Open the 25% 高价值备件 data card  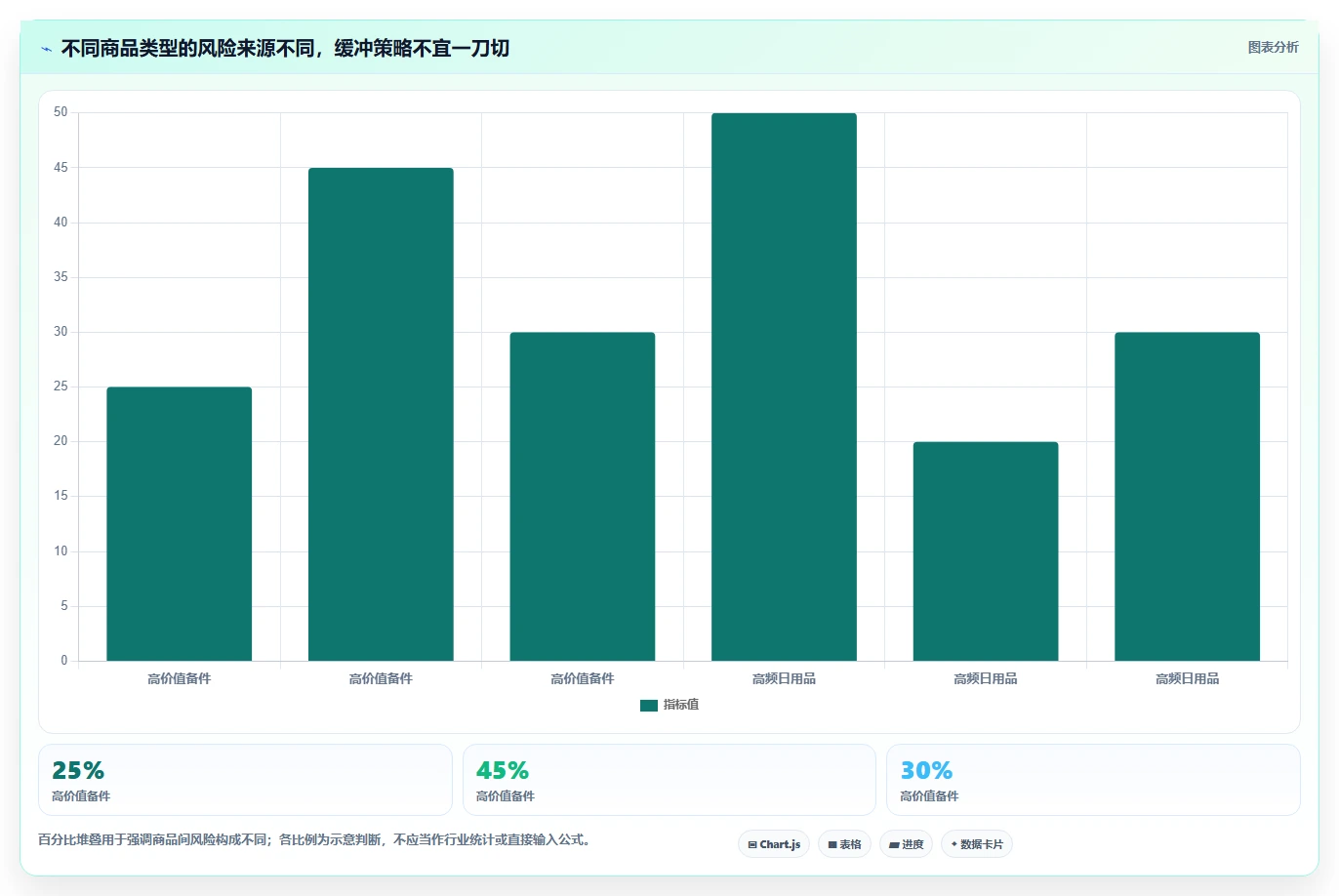(245, 780)
